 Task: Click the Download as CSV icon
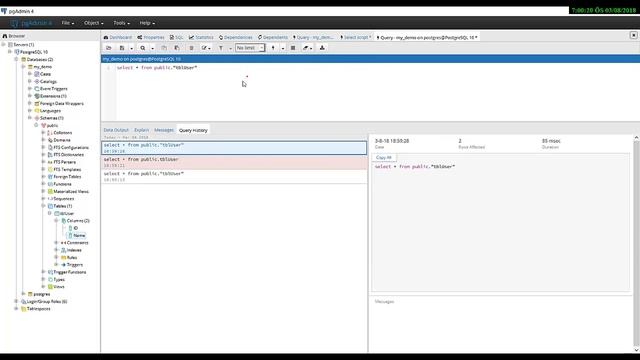322,48
